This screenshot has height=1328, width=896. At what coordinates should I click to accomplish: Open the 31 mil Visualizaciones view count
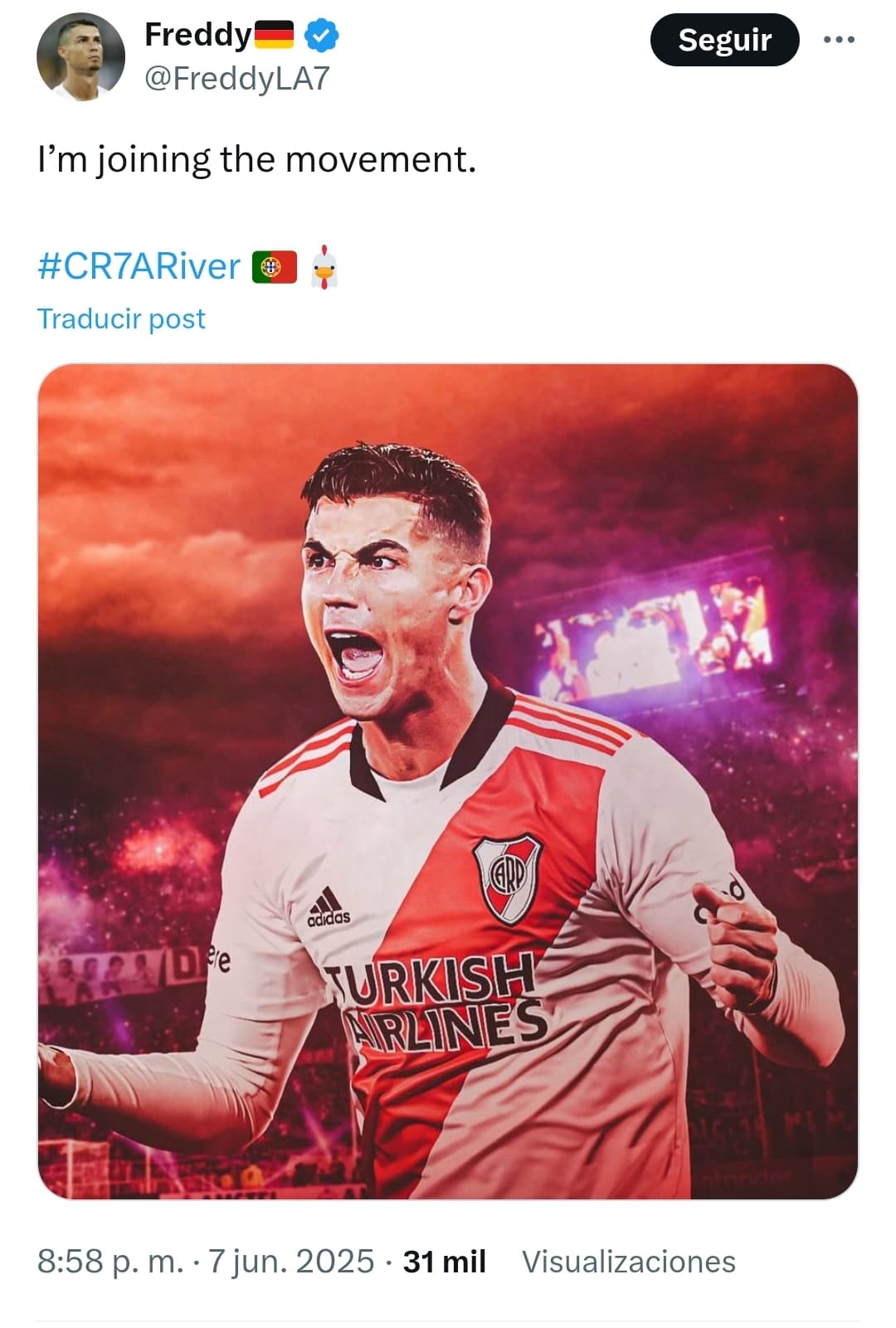pyautogui.click(x=569, y=1262)
